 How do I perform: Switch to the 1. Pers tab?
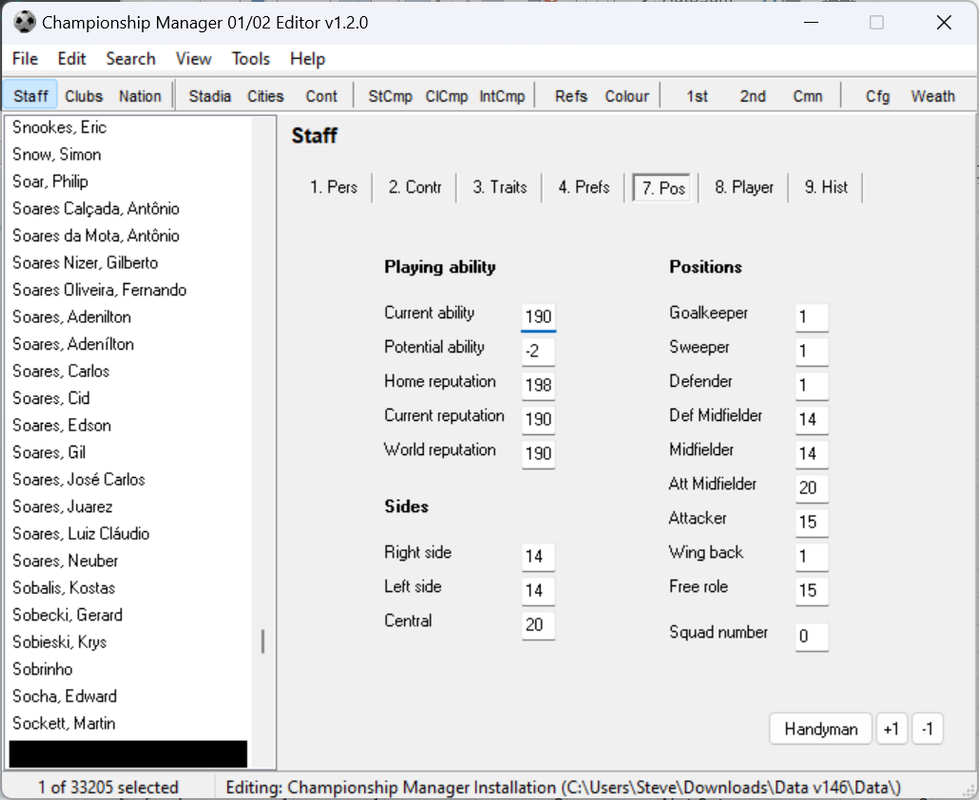pos(334,187)
